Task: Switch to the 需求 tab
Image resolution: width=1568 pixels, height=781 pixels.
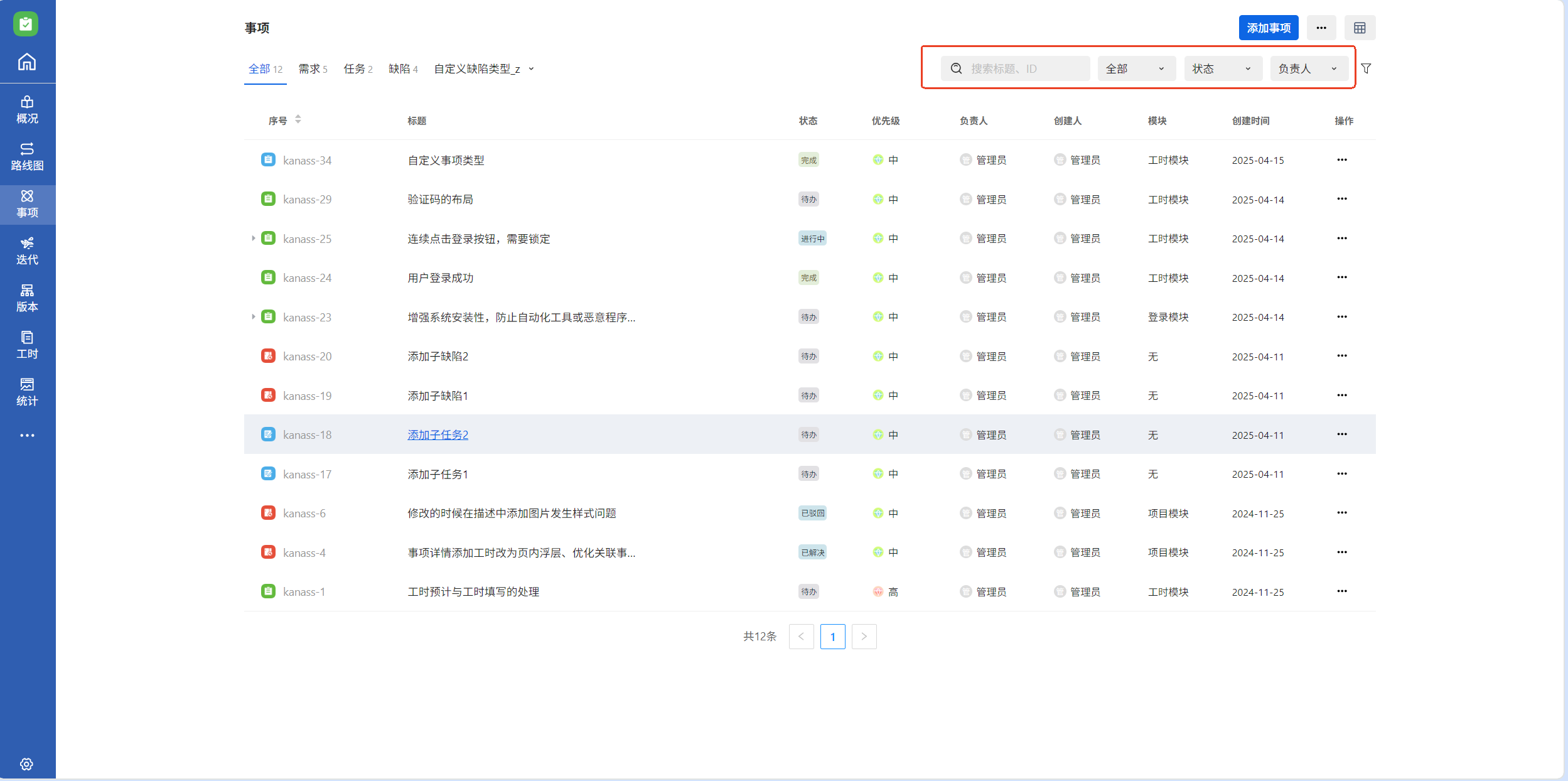Action: point(313,69)
